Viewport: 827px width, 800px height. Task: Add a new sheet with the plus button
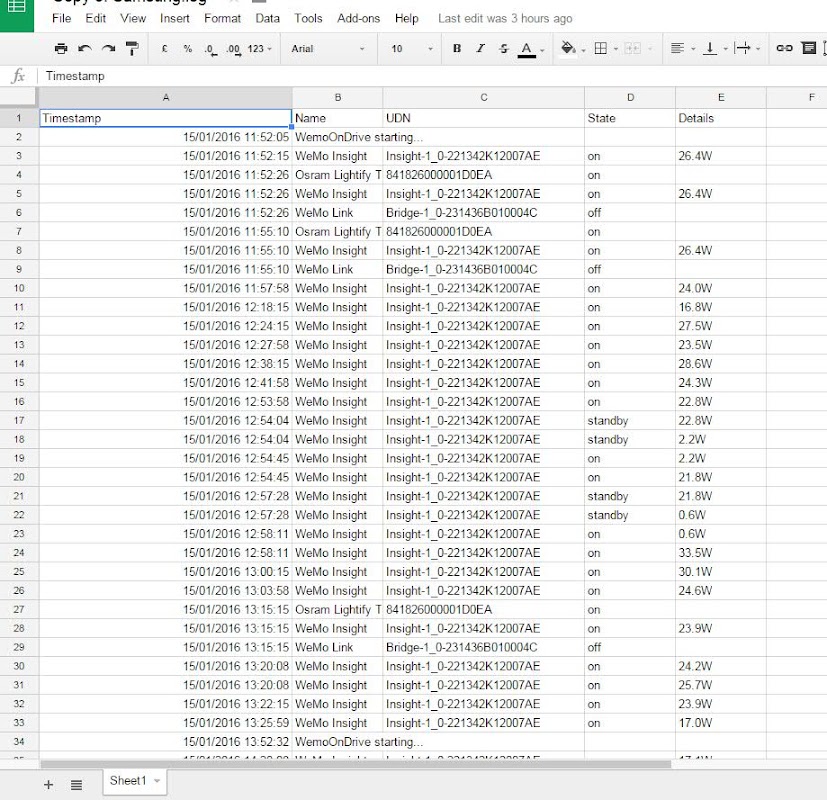[x=49, y=785]
